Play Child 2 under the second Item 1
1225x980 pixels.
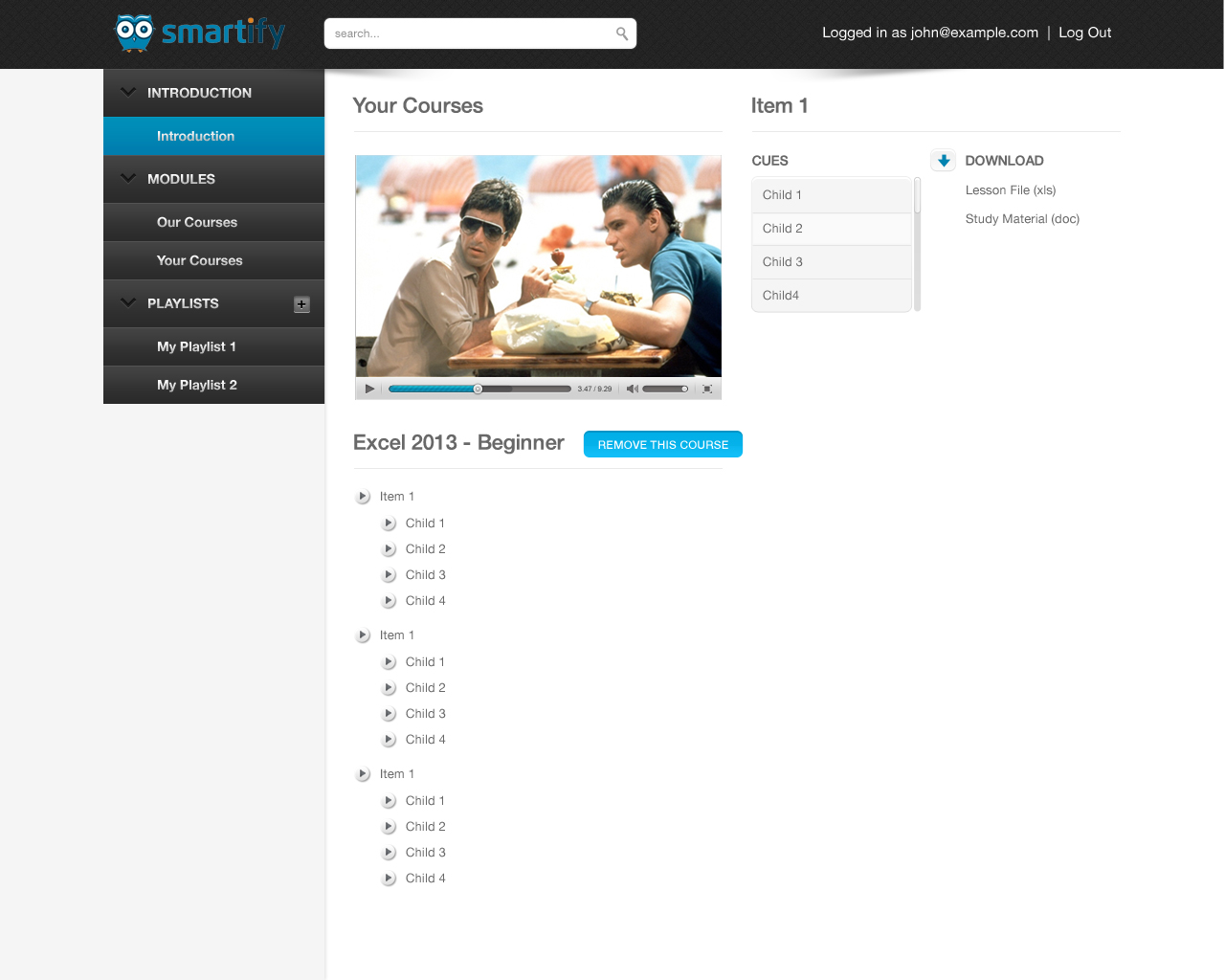point(390,688)
